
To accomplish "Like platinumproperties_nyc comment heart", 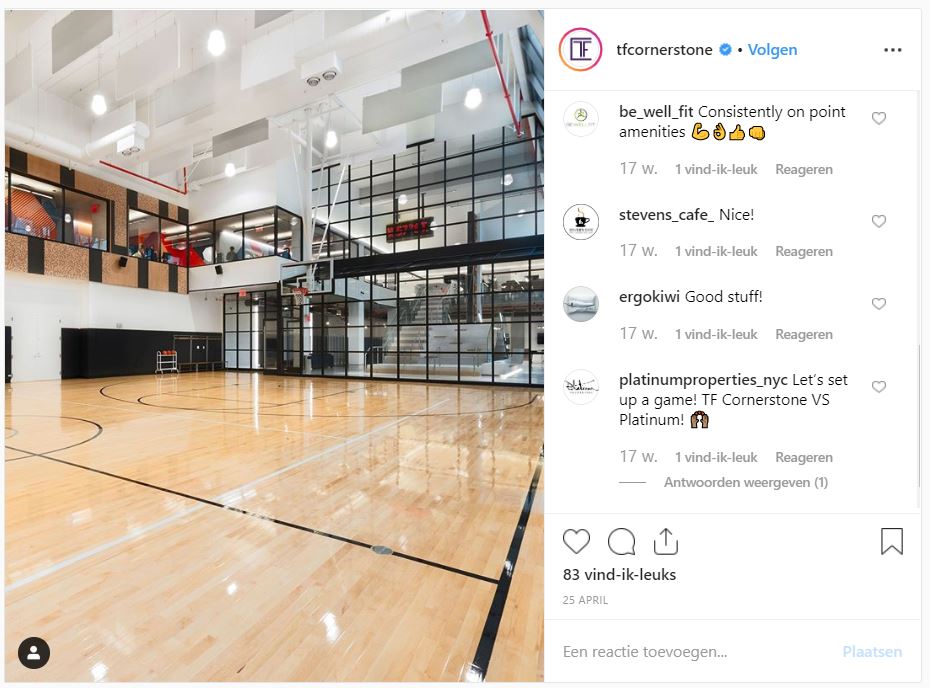I will [878, 387].
